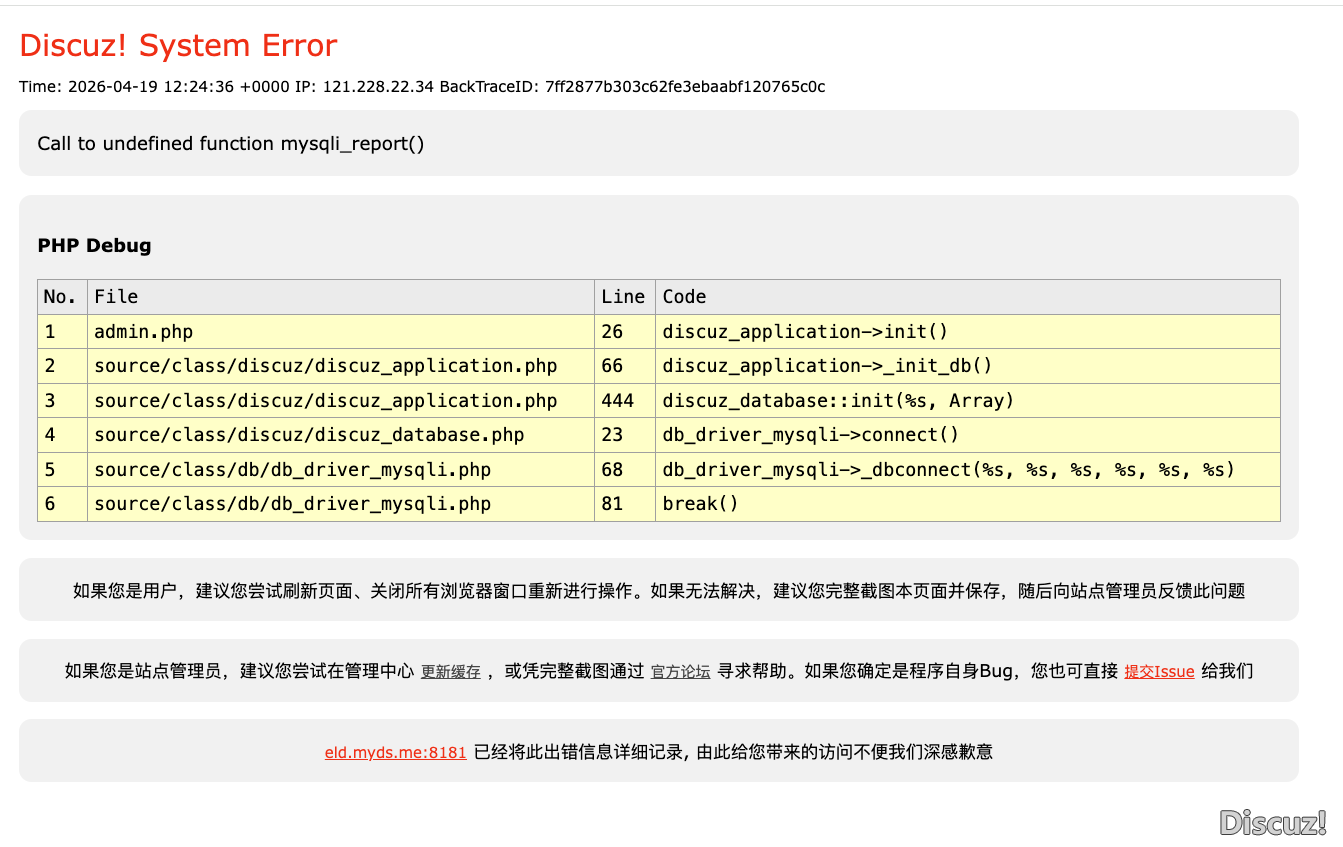Click the Line column header
The height and width of the screenshot is (847, 1343).
[623, 297]
